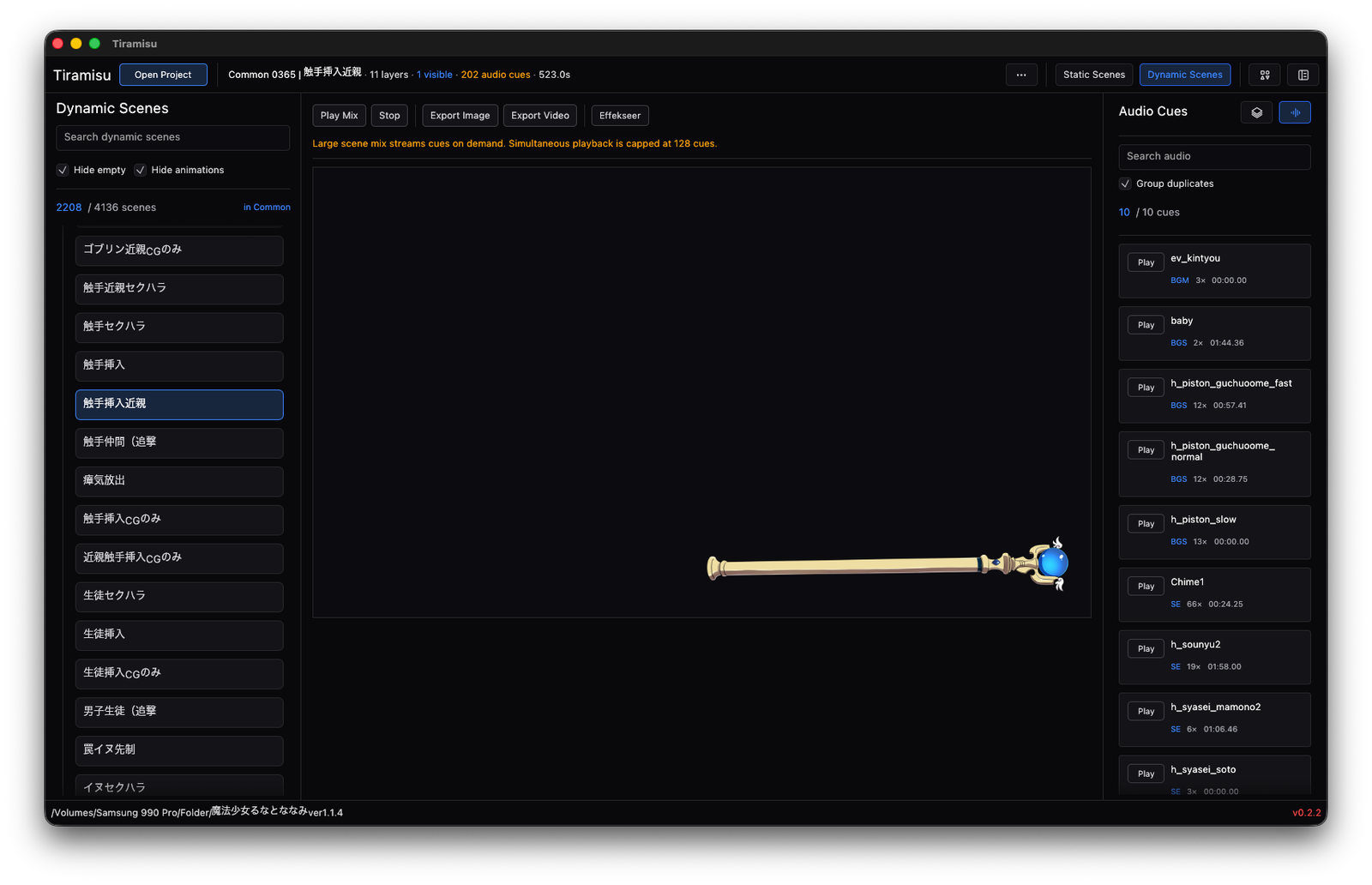
Task: Click the Export Video button
Action: (x=540, y=116)
